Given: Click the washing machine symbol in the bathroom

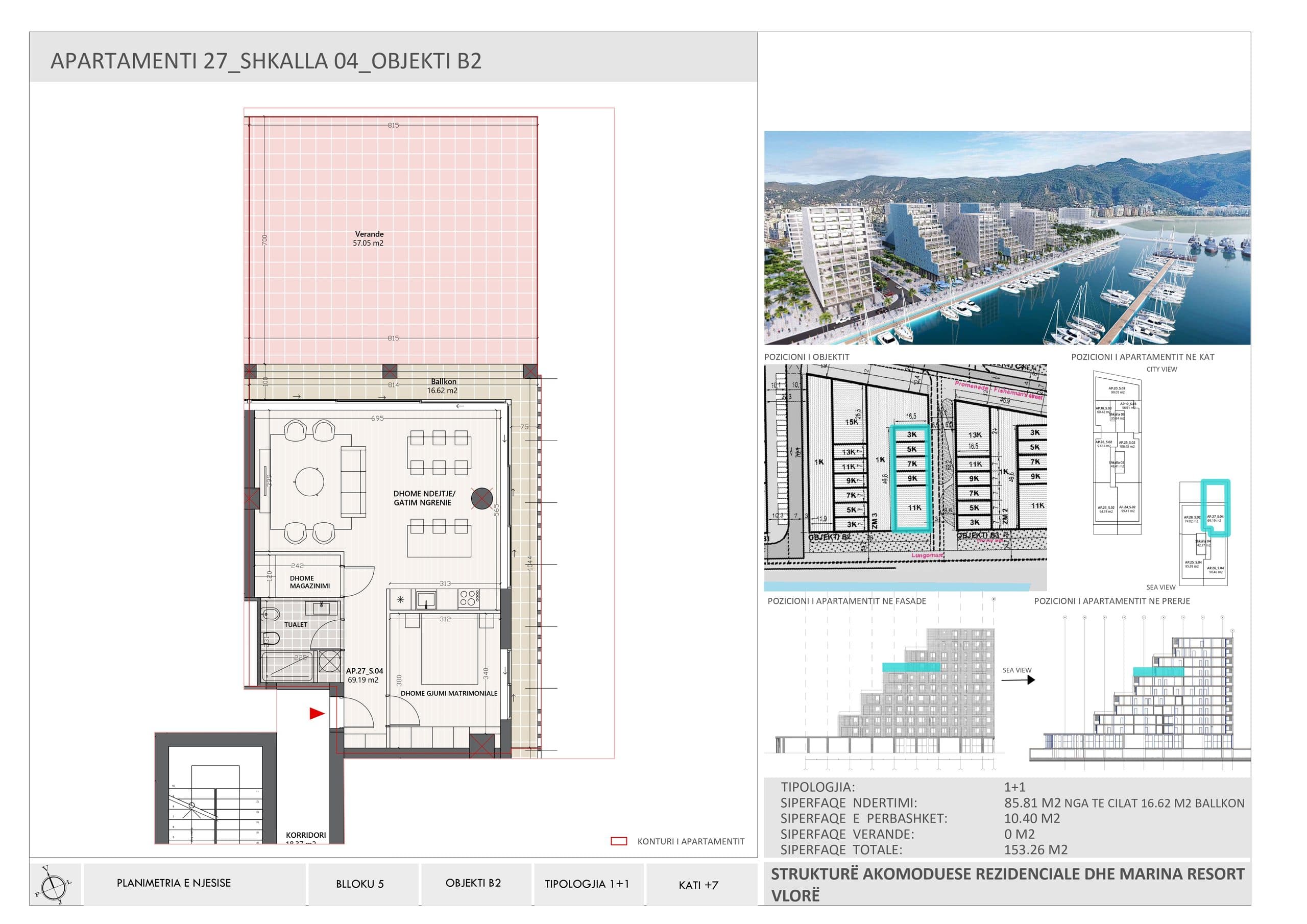Looking at the screenshot, I should (x=330, y=662).
